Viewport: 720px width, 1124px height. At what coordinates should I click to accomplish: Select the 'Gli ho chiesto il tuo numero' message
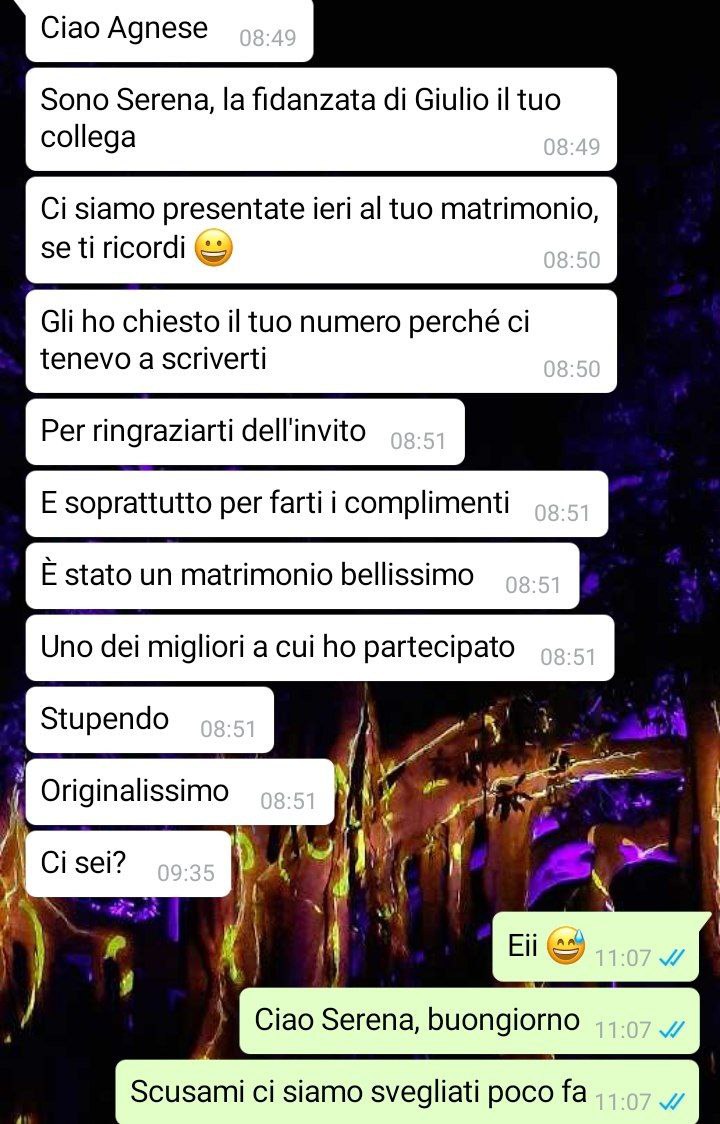pos(321,341)
